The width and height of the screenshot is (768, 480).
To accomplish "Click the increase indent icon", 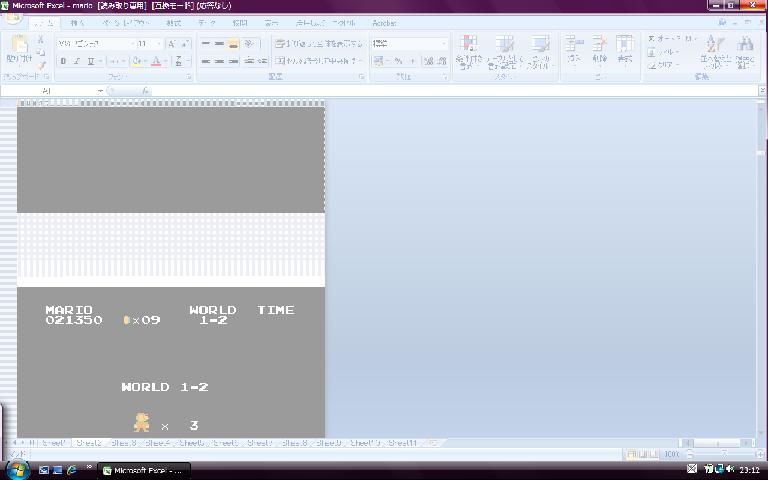I will [x=263, y=61].
